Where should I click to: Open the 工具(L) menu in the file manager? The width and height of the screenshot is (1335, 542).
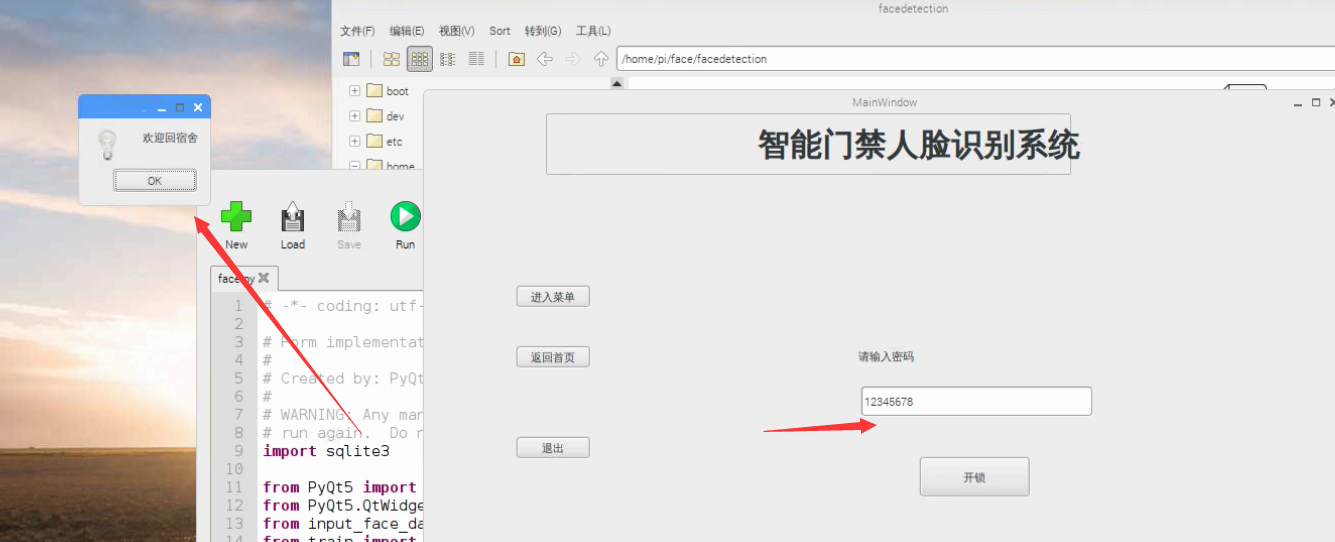pyautogui.click(x=593, y=31)
